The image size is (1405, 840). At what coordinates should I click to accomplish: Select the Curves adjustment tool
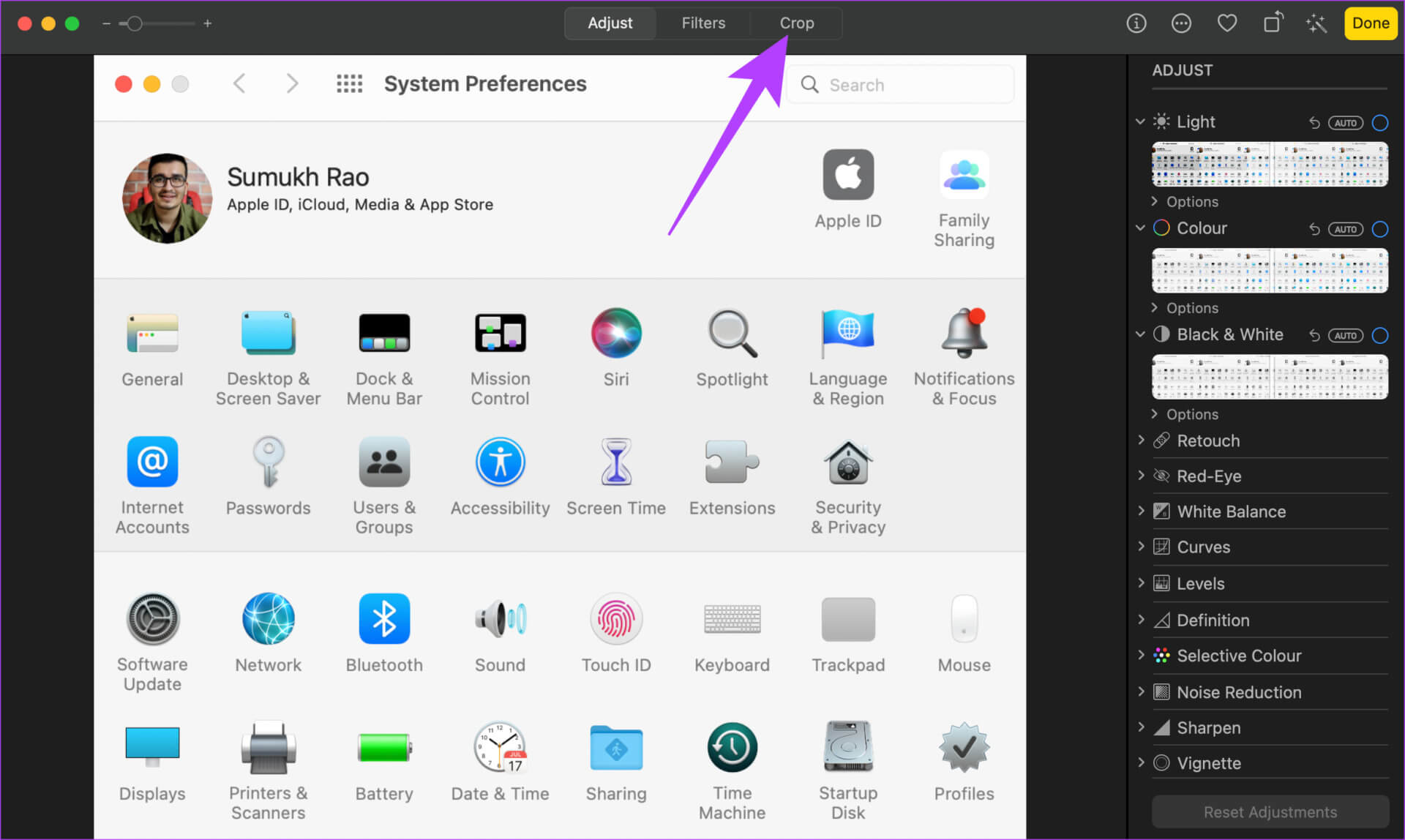click(1204, 546)
